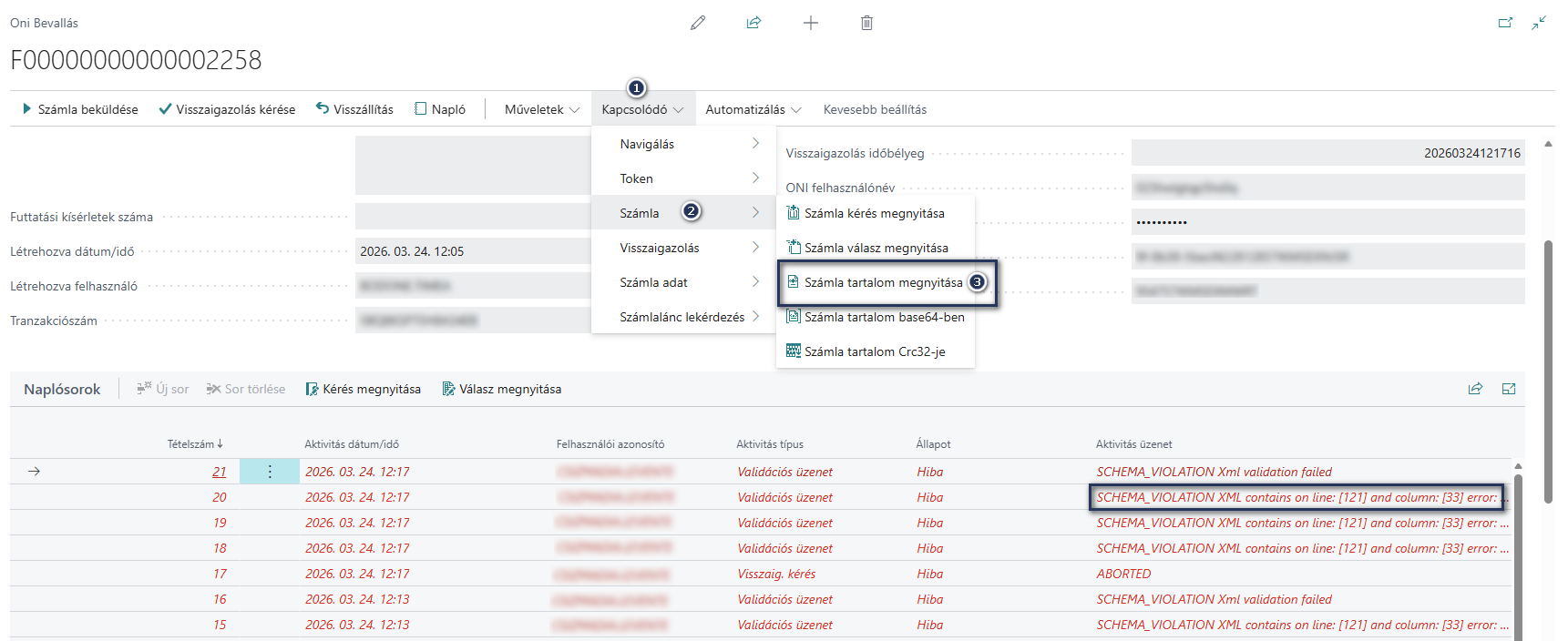The width and height of the screenshot is (1568, 641).
Task: Click Létrehozva dátum/idő field
Action: 473,251
